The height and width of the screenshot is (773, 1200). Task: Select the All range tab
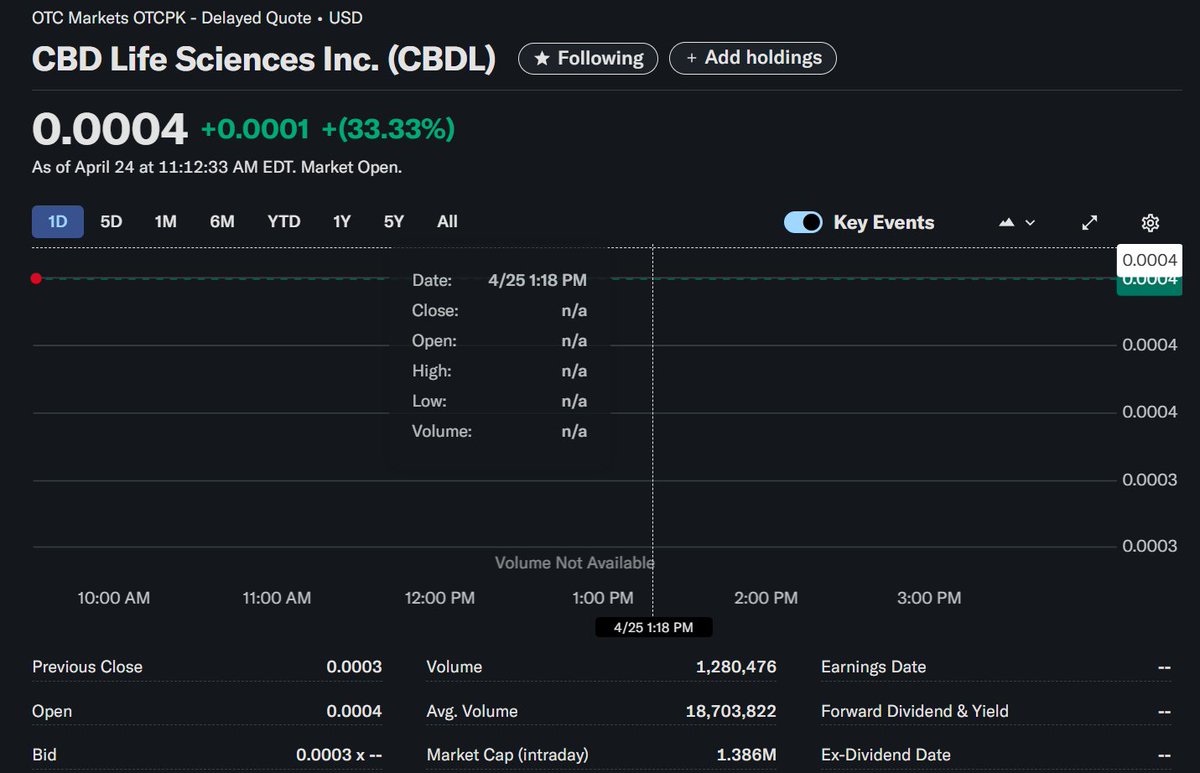tap(447, 221)
